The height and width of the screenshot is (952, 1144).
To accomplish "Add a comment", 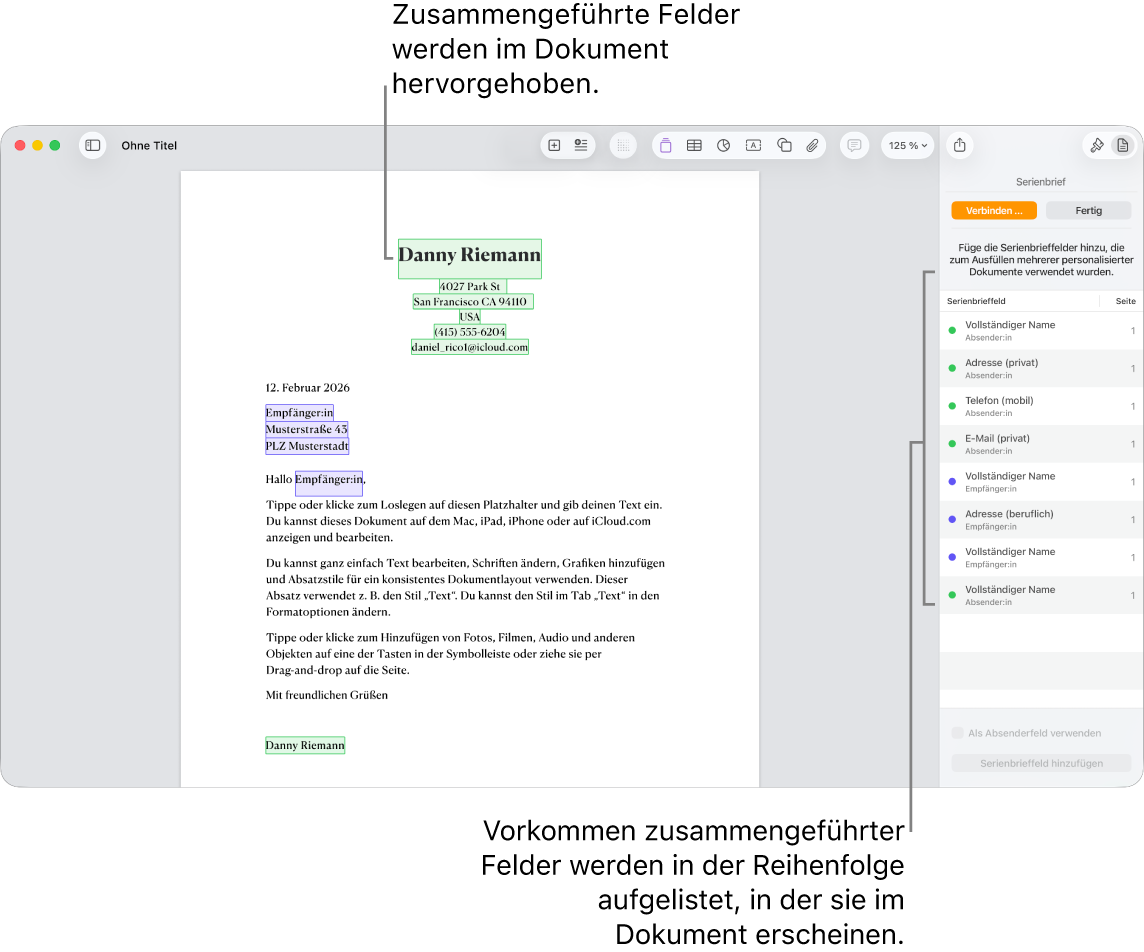I will point(854,145).
